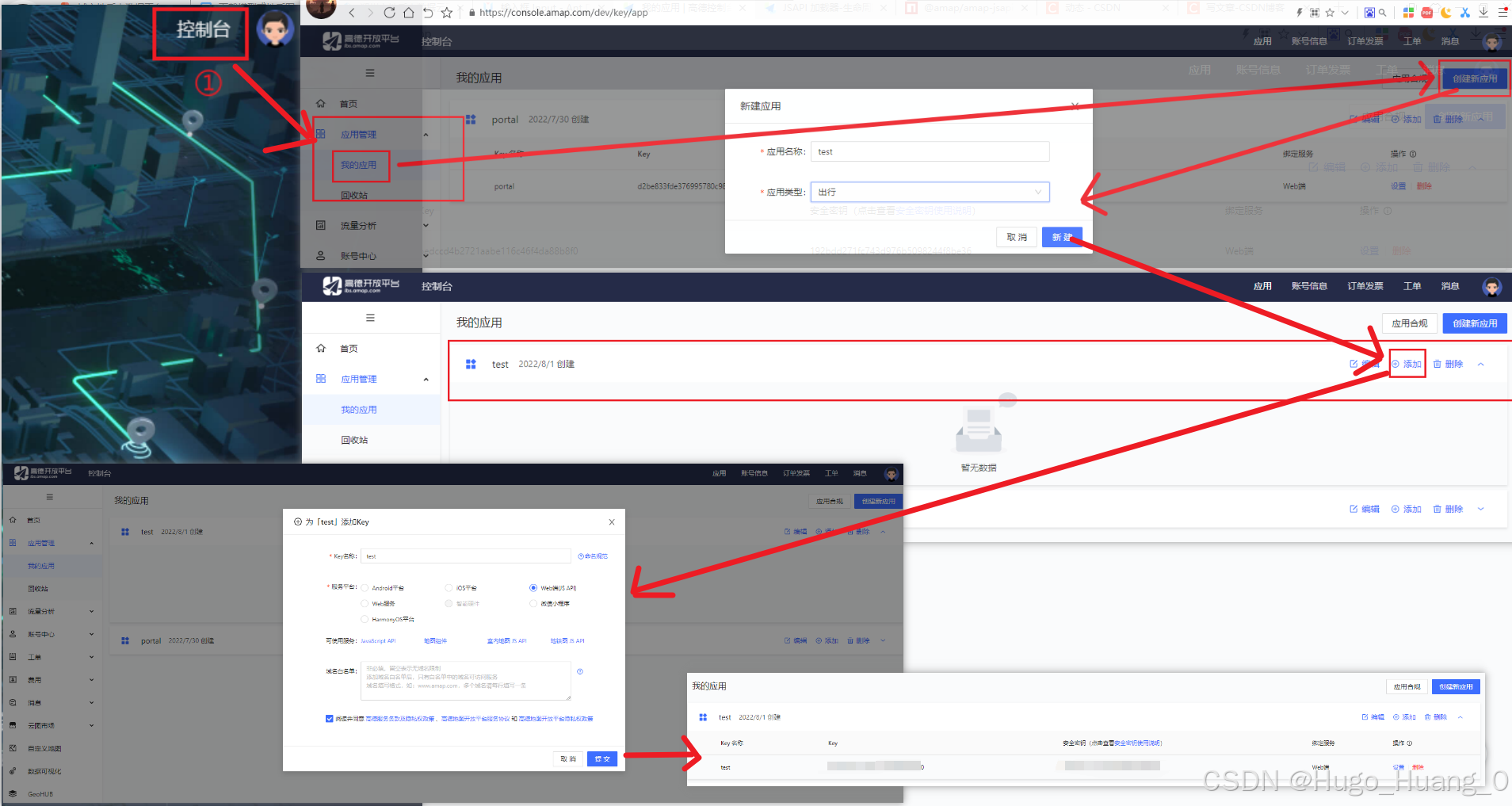Open the red PDF extension icon
Viewport: 1512px width, 806px height.
[x=1427, y=13]
